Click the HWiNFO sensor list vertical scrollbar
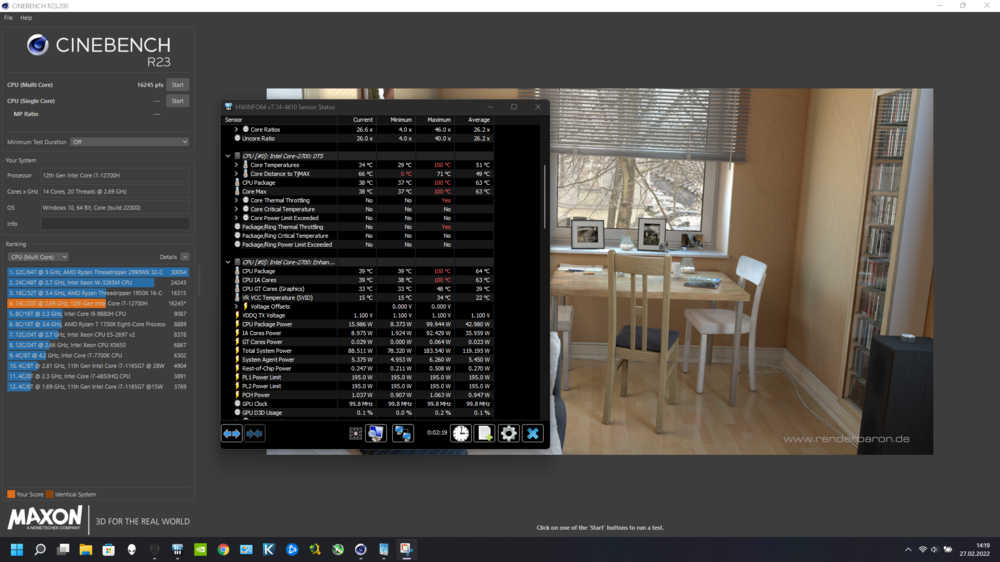 point(545,190)
